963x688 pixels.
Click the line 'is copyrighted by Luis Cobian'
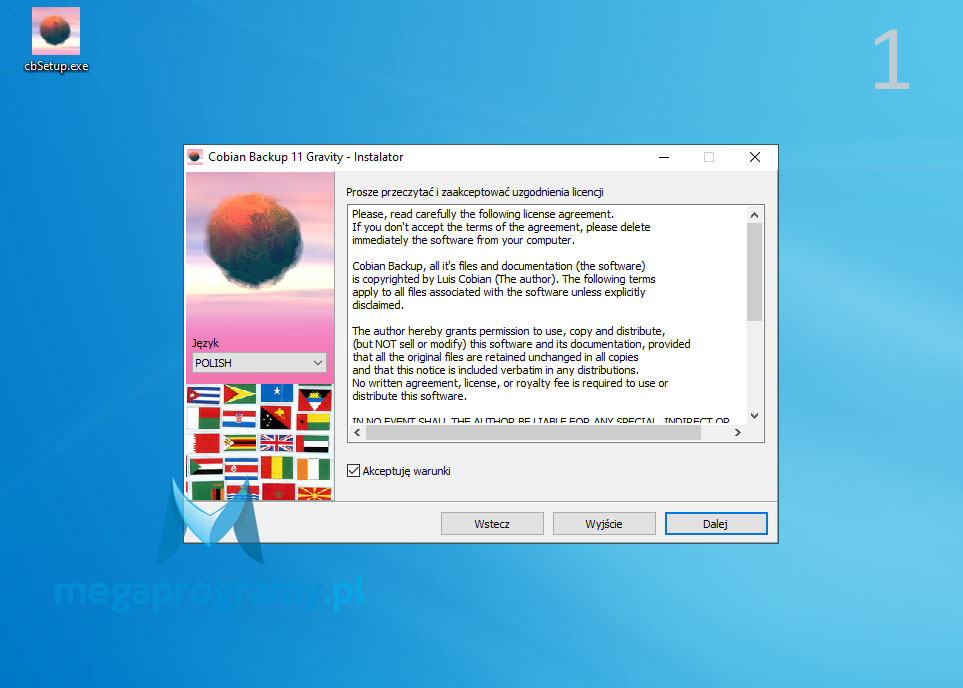coord(504,279)
